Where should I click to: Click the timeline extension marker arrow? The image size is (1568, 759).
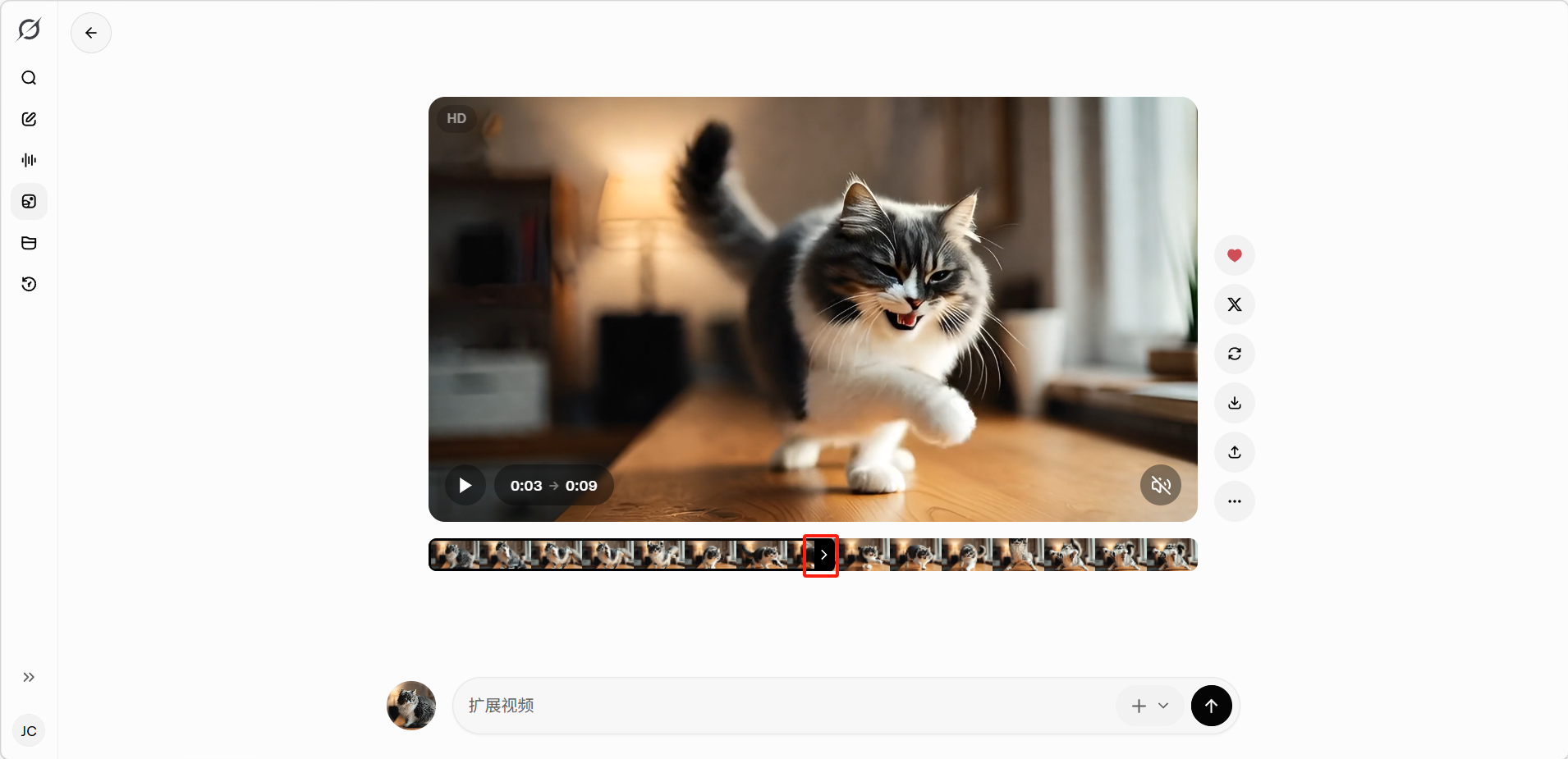(x=823, y=555)
